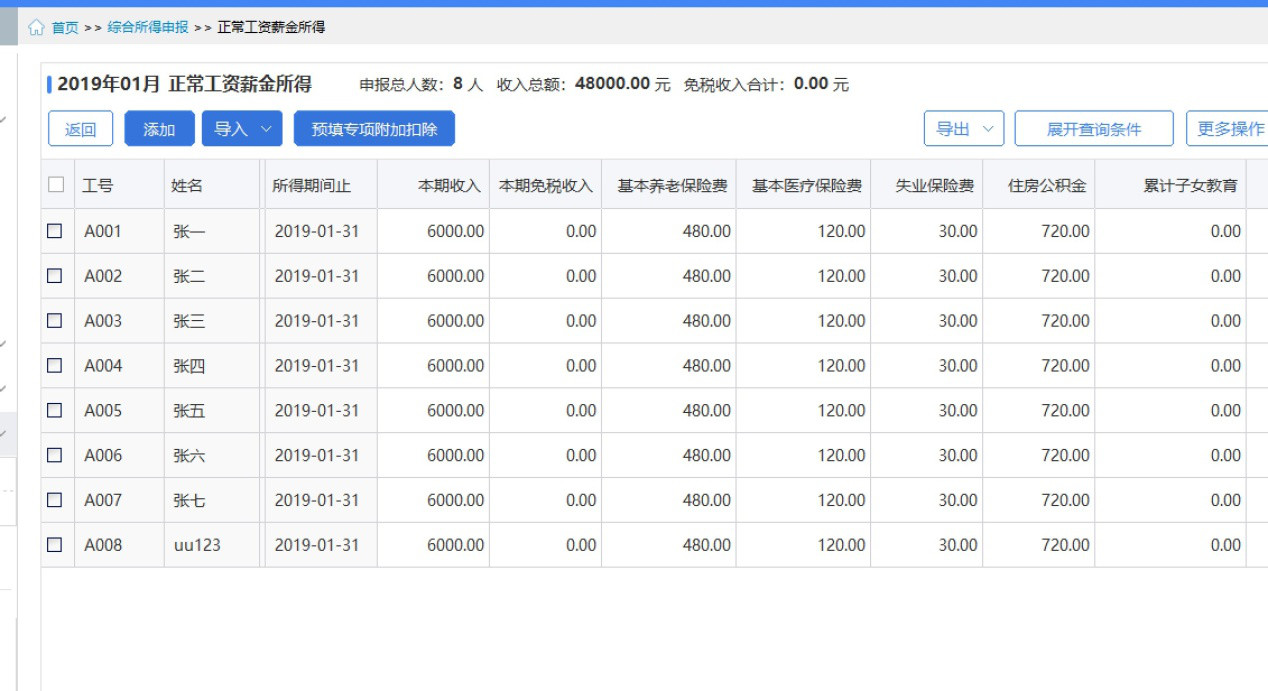The height and width of the screenshot is (691, 1268).
Task: Click the page title 2019年01月 正常工资薪金所得
Action: 184,84
